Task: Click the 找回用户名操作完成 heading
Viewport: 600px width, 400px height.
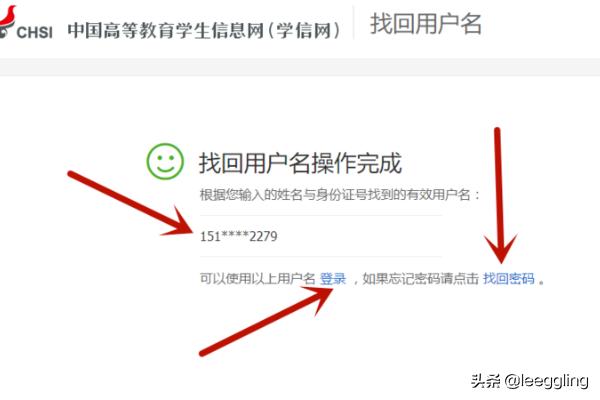Action: 300,163
